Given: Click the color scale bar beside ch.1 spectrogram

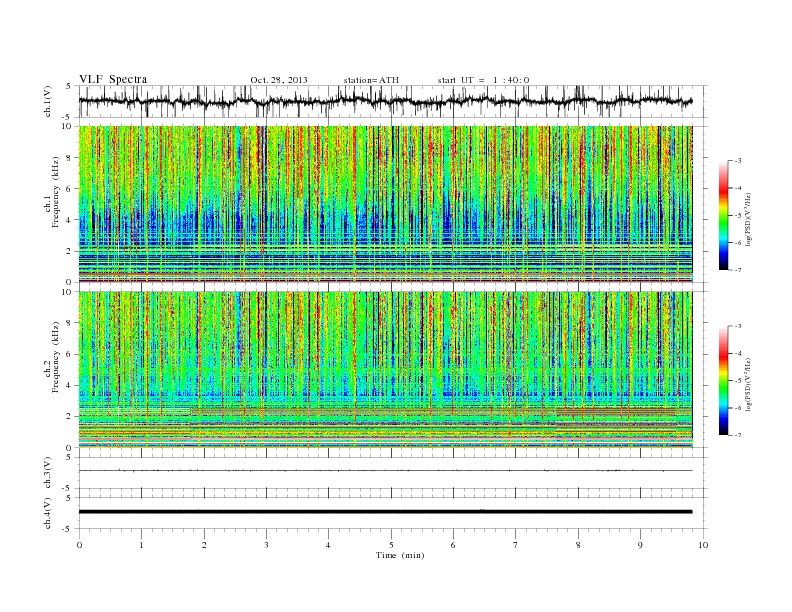Looking at the screenshot, I should (x=723, y=215).
